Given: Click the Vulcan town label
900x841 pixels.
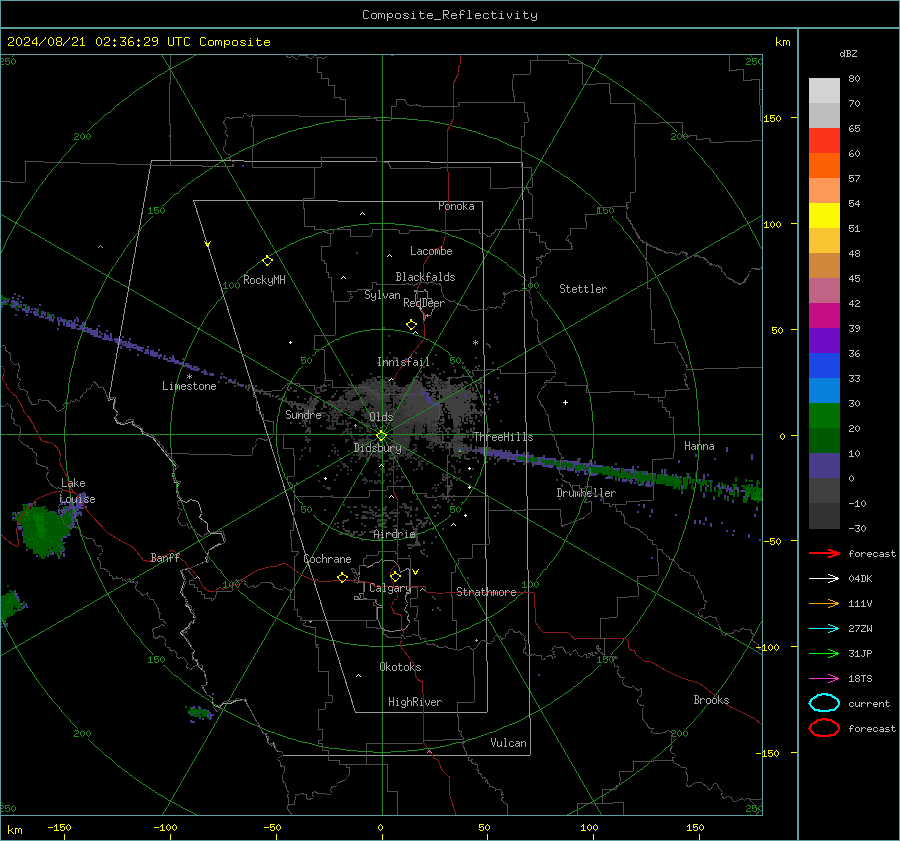Looking at the screenshot, I should [508, 743].
